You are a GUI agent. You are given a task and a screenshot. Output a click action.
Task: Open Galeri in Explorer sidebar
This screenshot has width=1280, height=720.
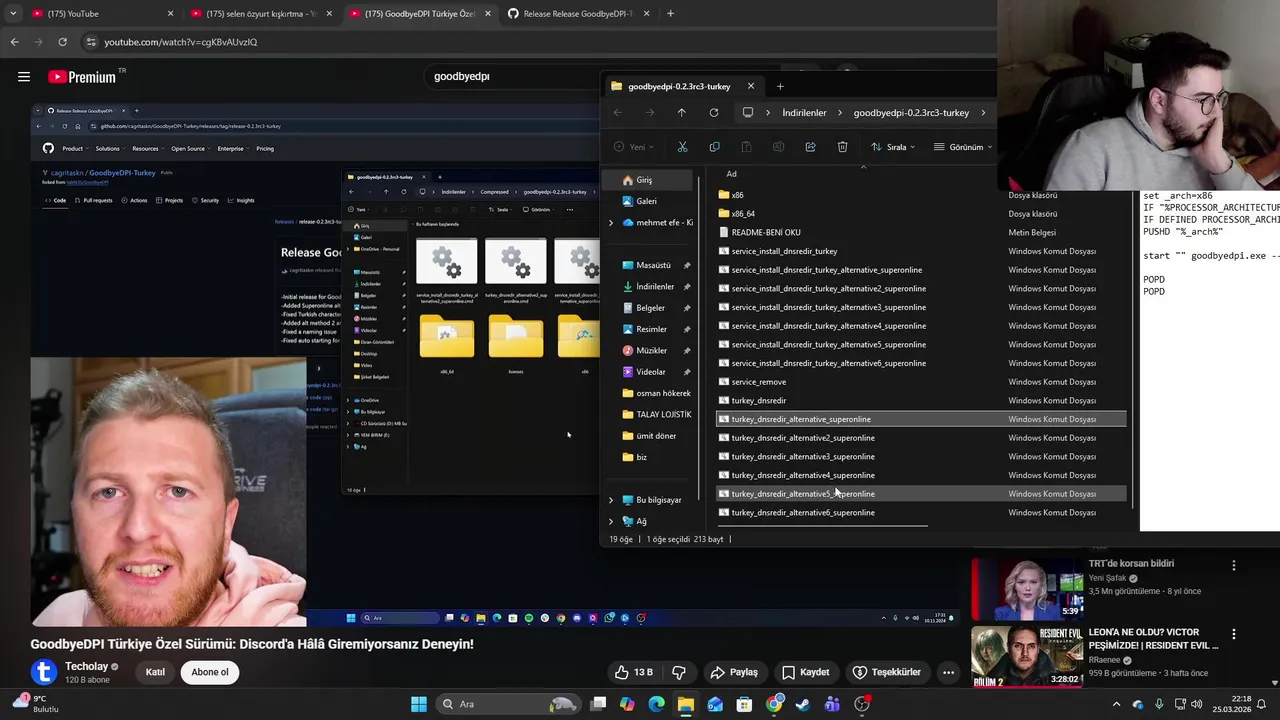coord(648,201)
